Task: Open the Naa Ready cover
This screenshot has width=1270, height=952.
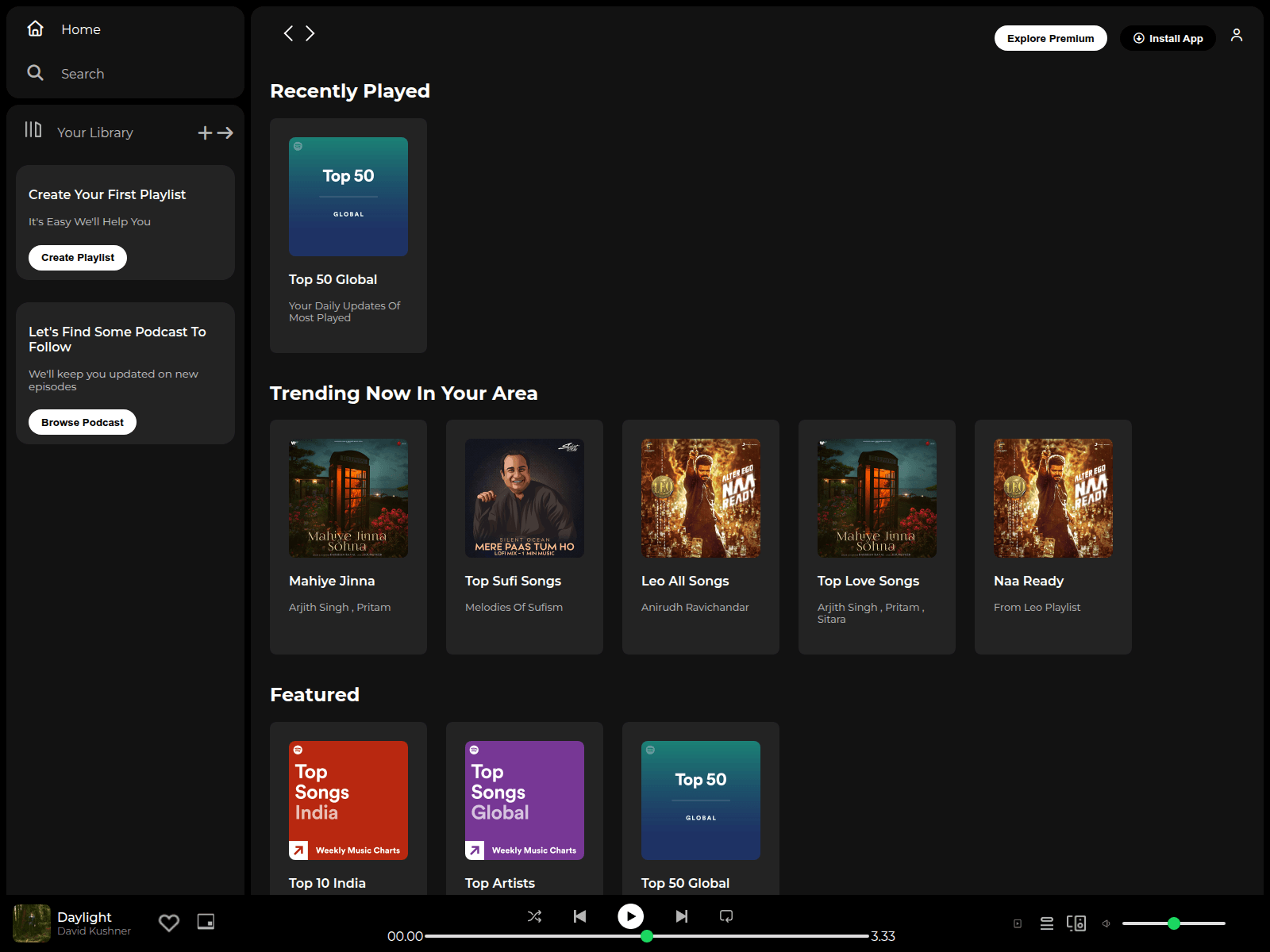Action: tap(1053, 498)
